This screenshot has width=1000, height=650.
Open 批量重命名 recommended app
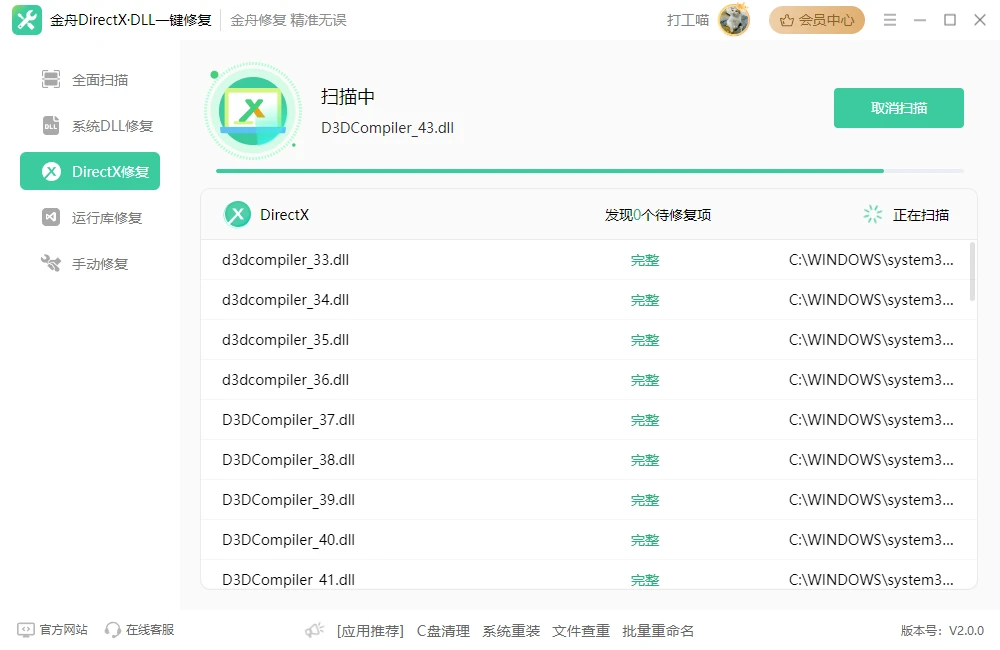658,631
